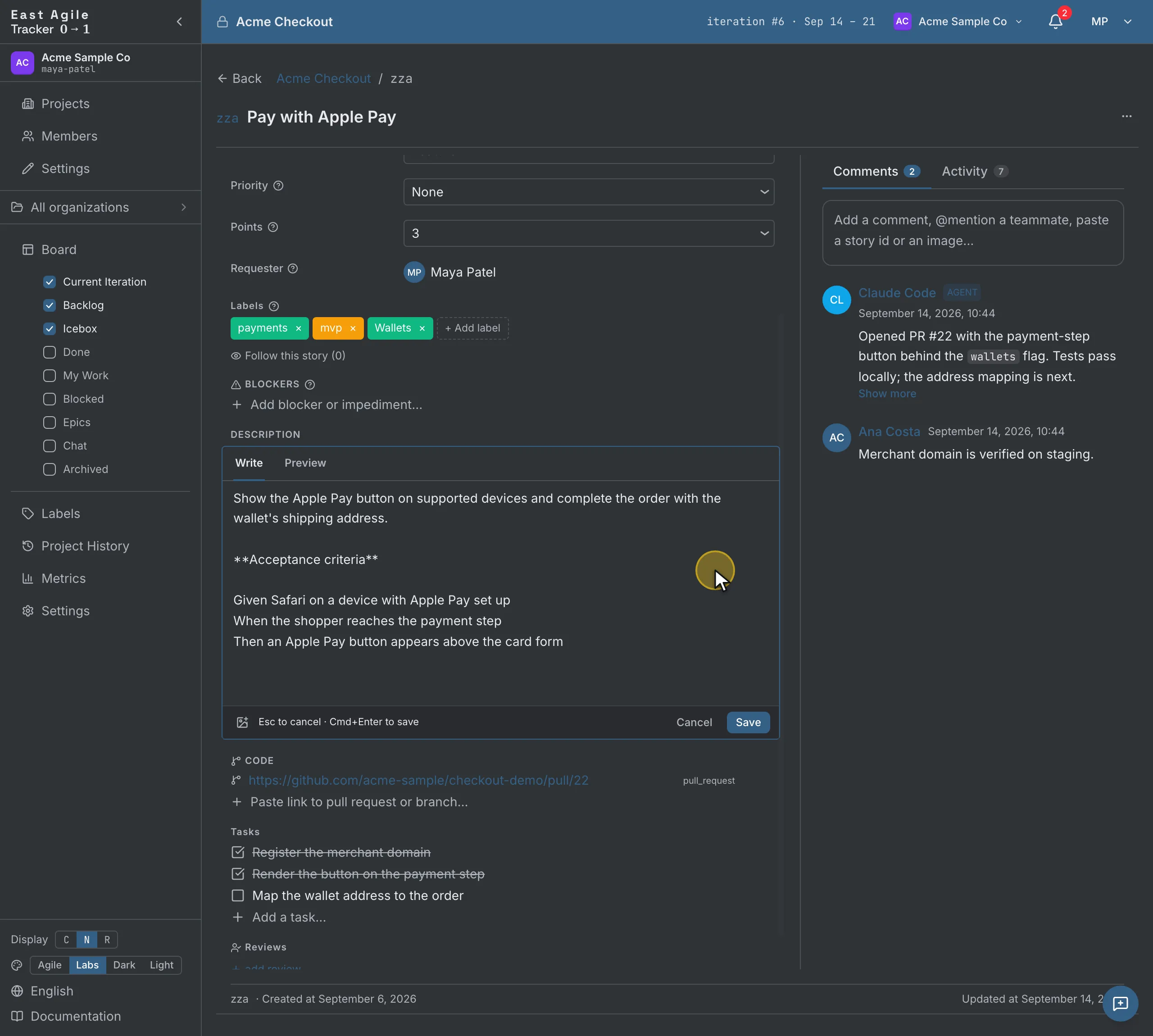Open Metrics from sidebar
This screenshot has width=1153, height=1036.
point(63,578)
